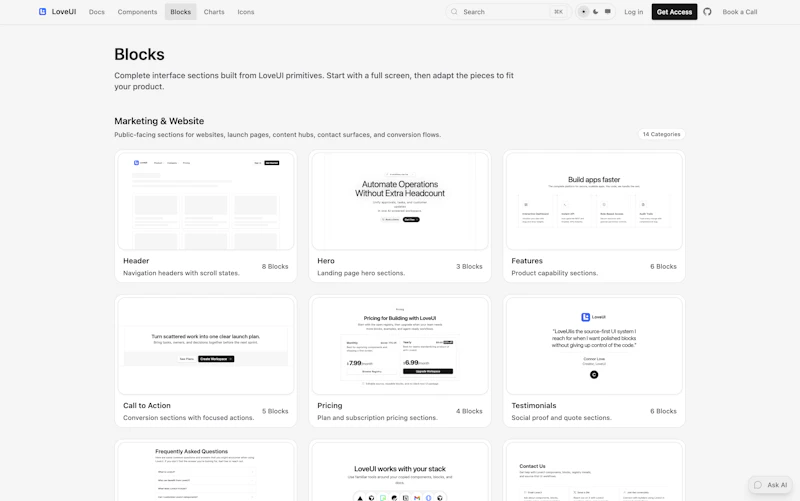800x501 pixels.
Task: Open the Header blocks preview thumbnail
Action: [206, 201]
